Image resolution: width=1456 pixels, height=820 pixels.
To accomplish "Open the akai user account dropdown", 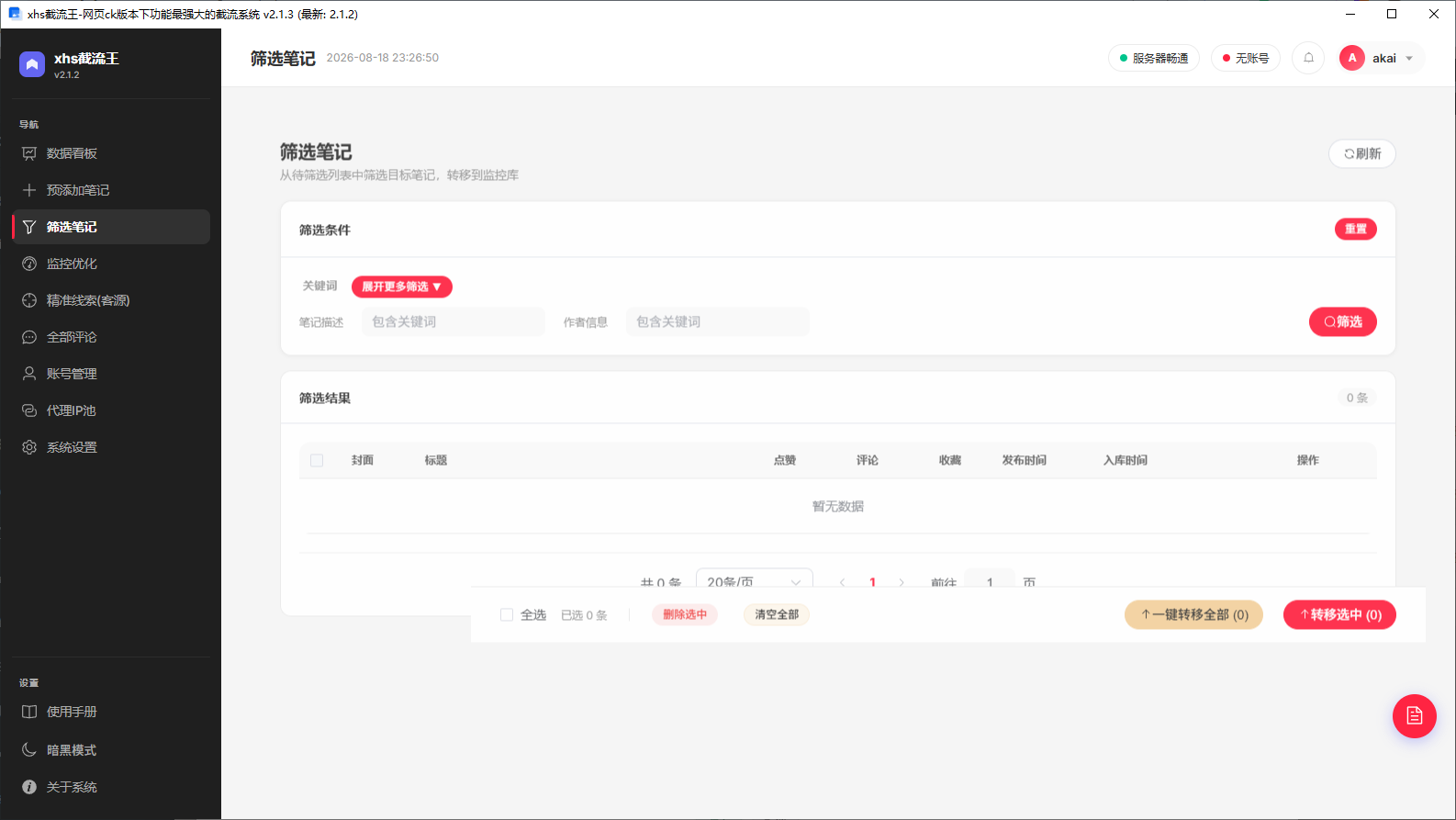I will (1383, 58).
